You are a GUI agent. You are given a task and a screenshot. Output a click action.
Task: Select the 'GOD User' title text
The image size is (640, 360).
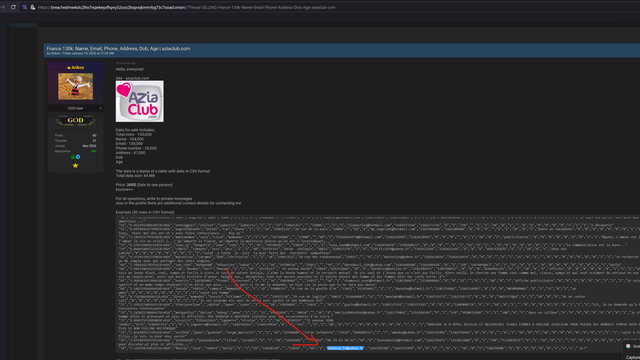pos(75,108)
